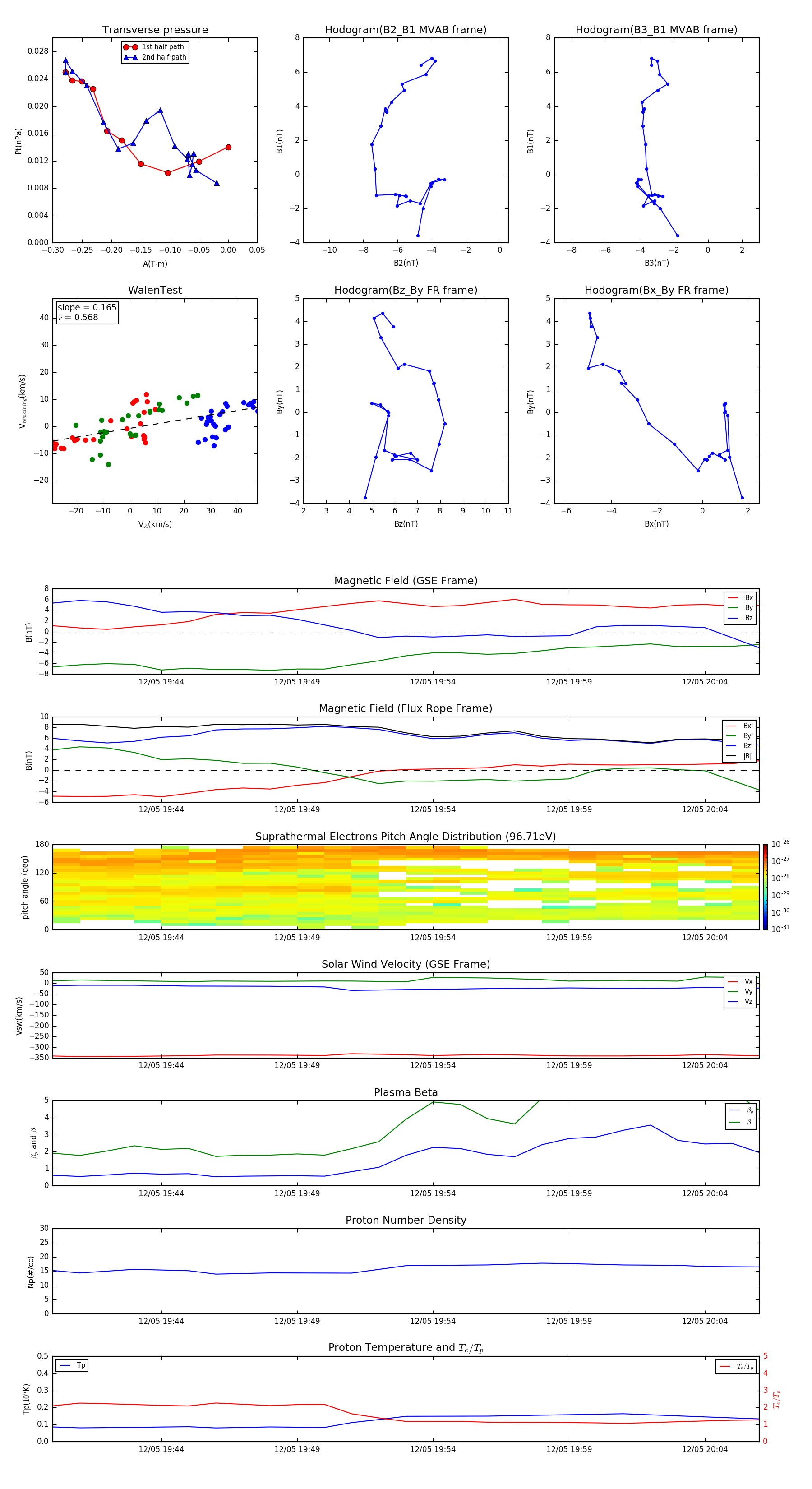Click '12/05 19:49' tick under temperature plot

(297, 1449)
